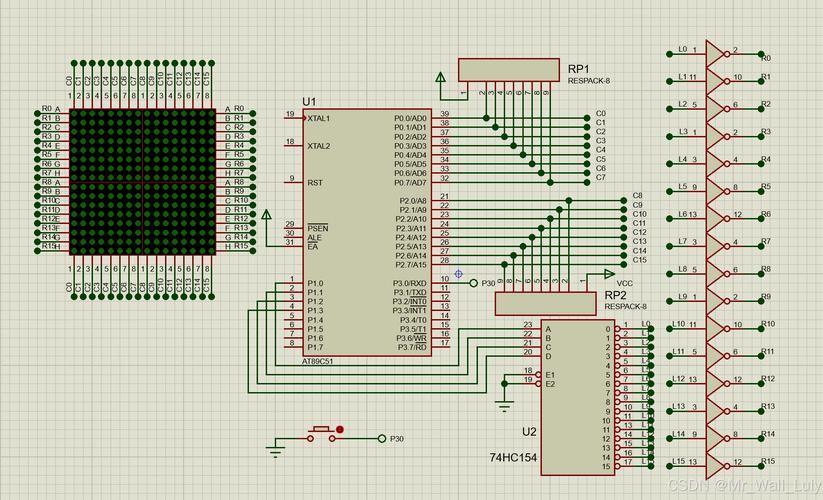The width and height of the screenshot is (823, 500).
Task: Click the C8 net label at P2.0 line end
Action: pyautogui.click(x=638, y=196)
